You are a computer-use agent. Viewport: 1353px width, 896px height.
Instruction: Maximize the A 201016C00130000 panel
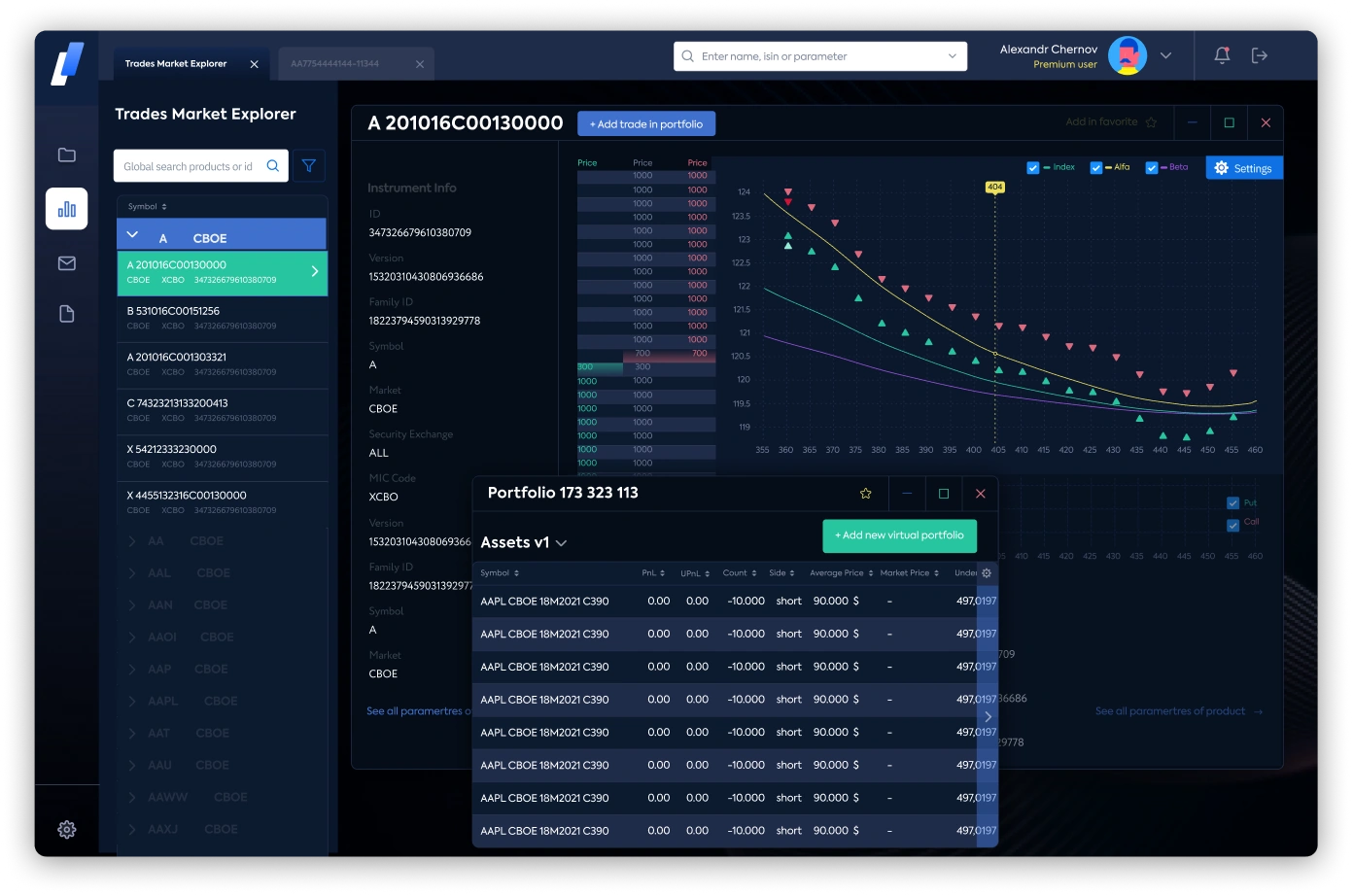point(1230,122)
